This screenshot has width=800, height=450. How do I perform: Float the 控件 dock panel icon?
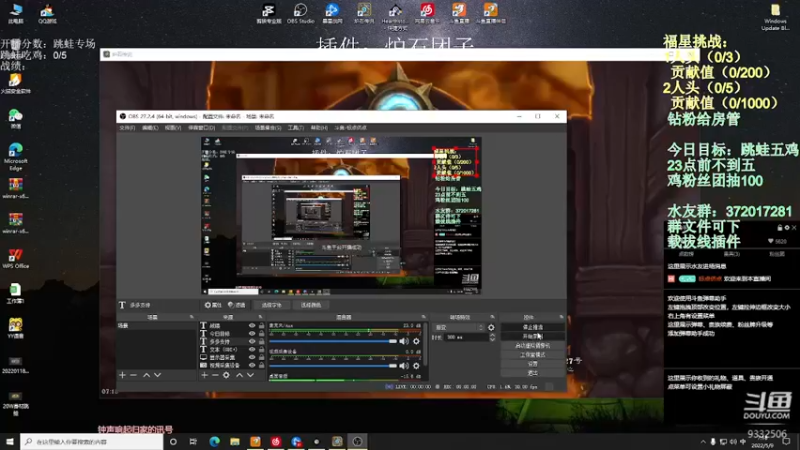click(x=561, y=317)
